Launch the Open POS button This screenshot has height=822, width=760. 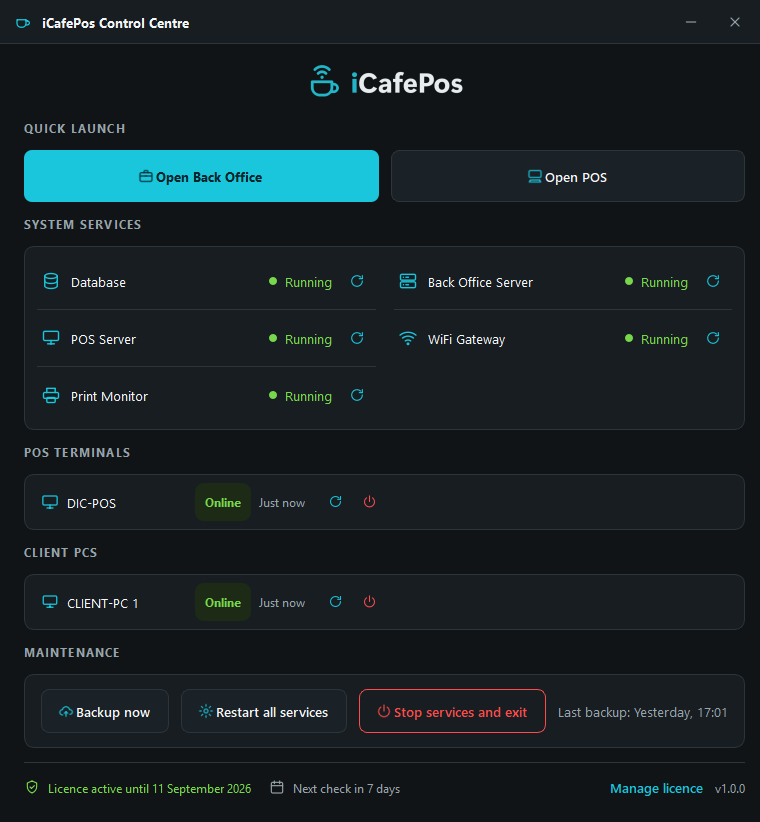pyautogui.click(x=568, y=176)
